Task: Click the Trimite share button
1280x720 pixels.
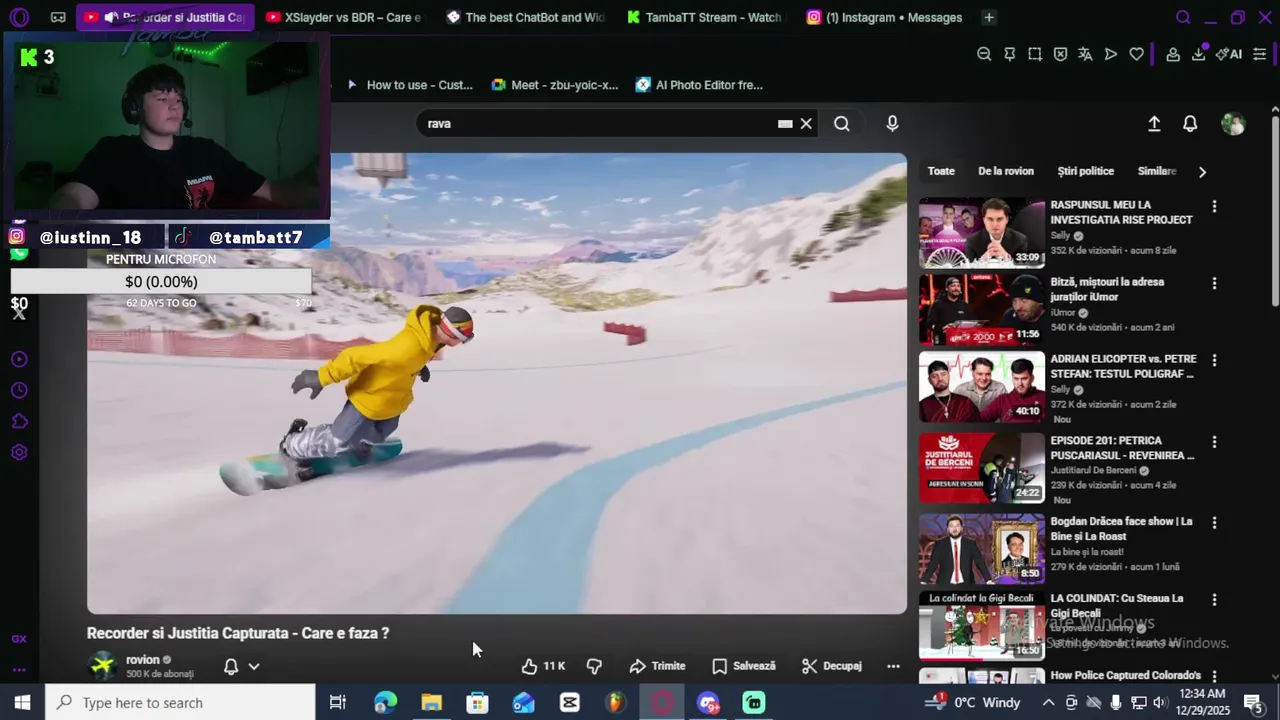Action: coord(657,666)
